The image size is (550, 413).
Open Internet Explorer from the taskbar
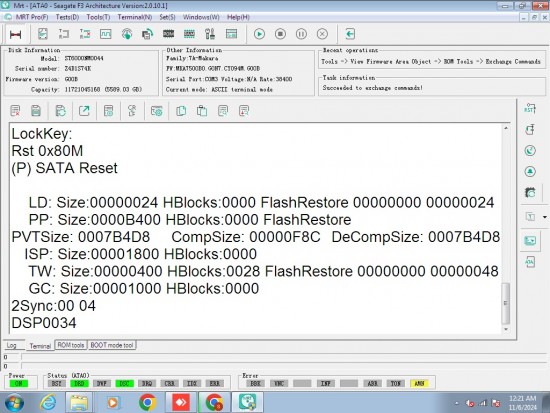(x=48, y=402)
